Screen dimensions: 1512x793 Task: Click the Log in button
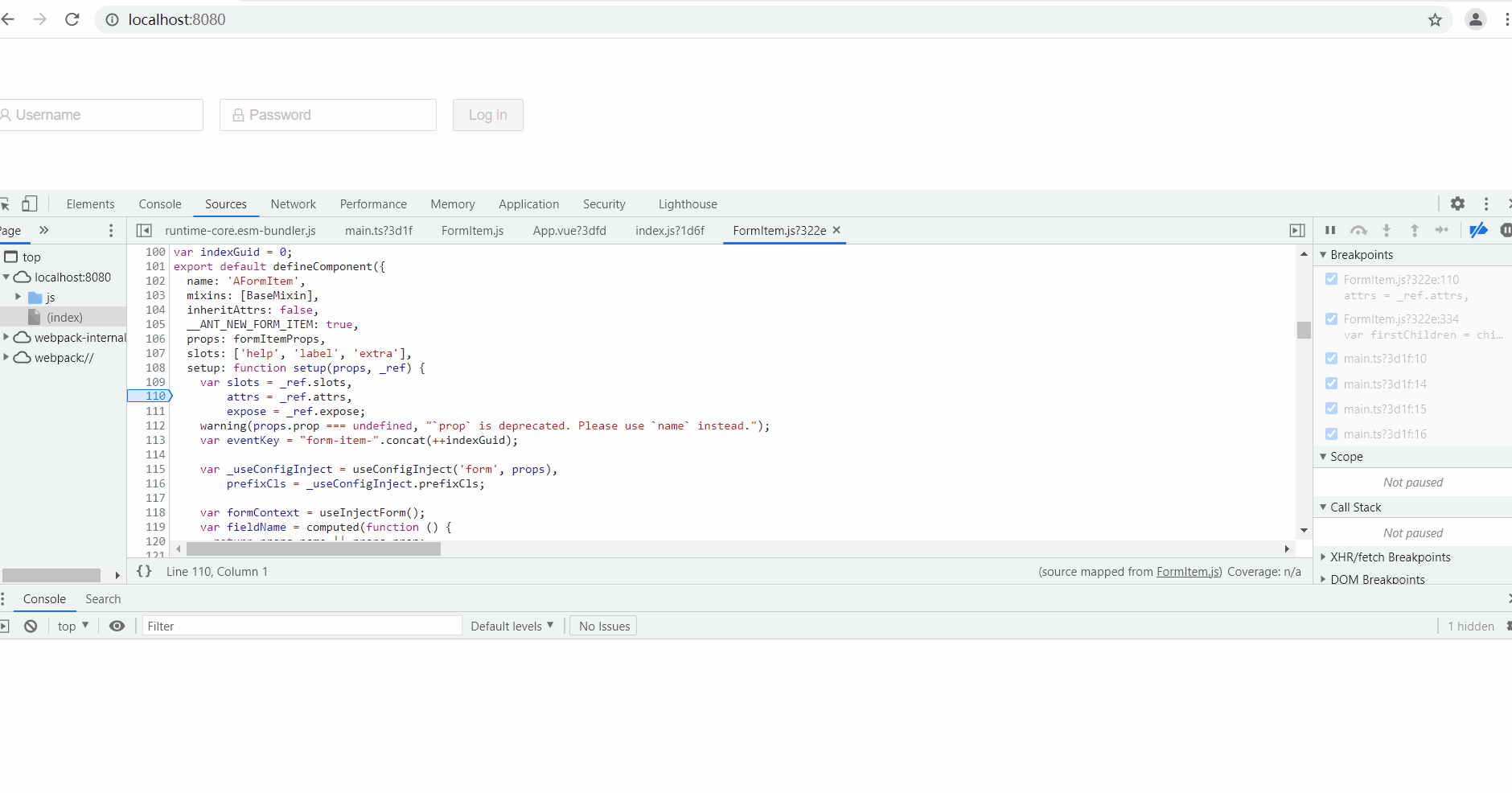pyautogui.click(x=487, y=115)
